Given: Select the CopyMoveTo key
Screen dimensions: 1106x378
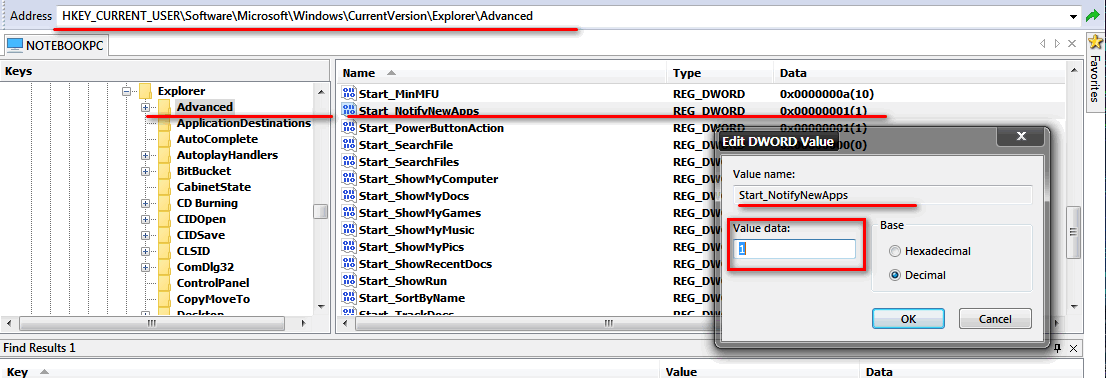Looking at the screenshot, I should click(x=213, y=299).
